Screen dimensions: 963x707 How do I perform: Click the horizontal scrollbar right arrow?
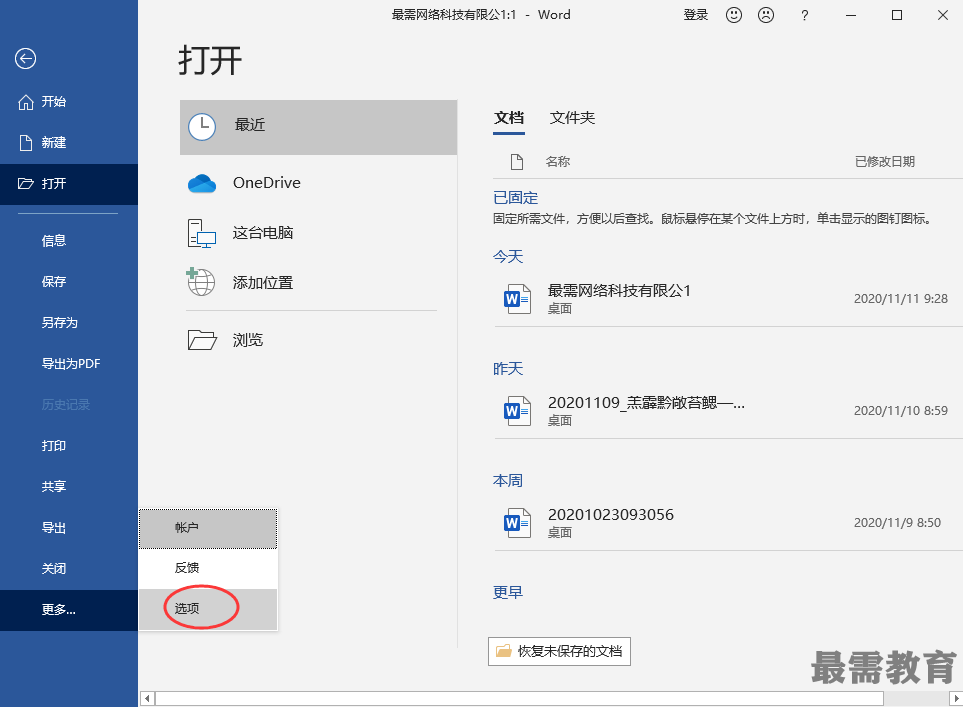point(956,698)
